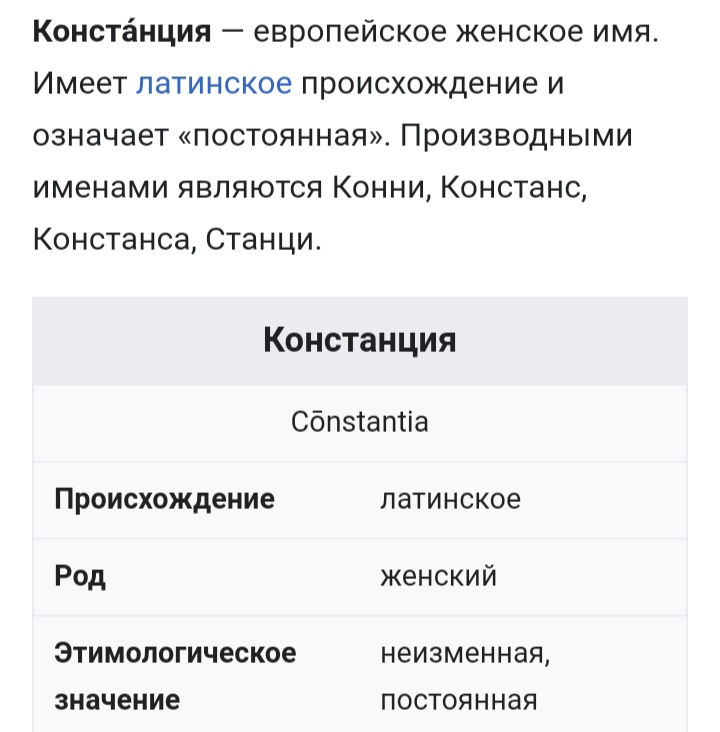Click the "Род" row label
Screen dimensions: 720x732
click(x=80, y=577)
